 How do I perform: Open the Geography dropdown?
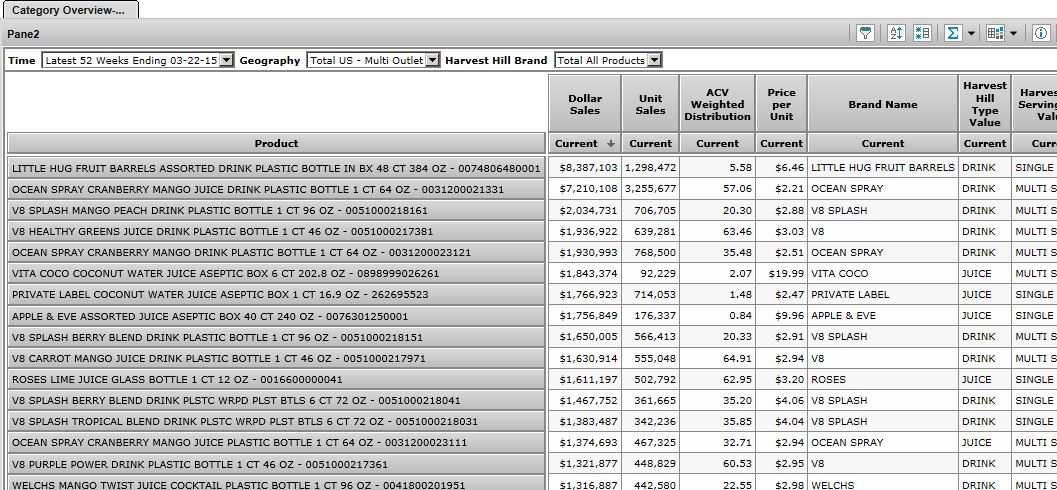(432, 60)
